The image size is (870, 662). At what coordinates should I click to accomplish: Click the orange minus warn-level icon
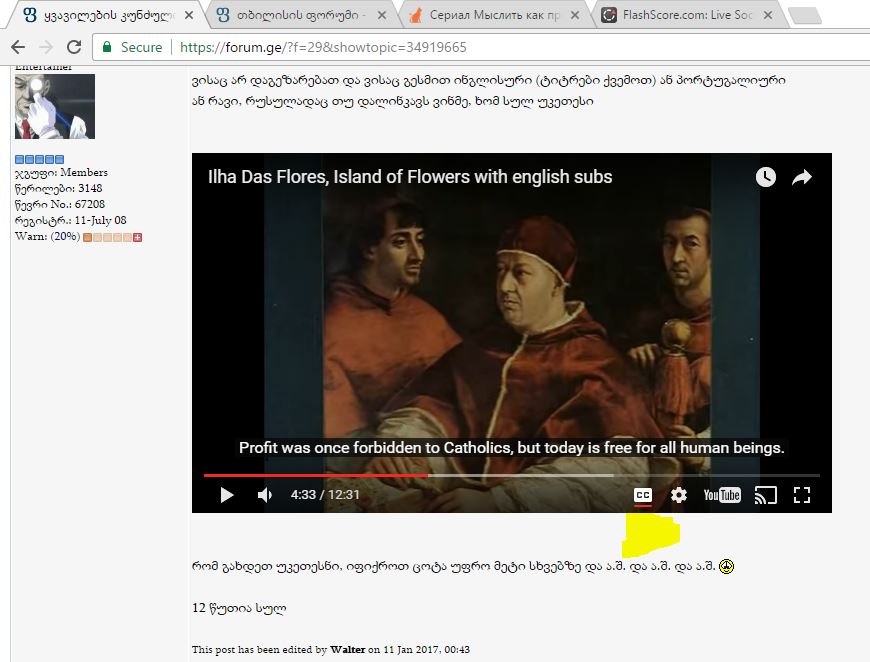point(87,237)
